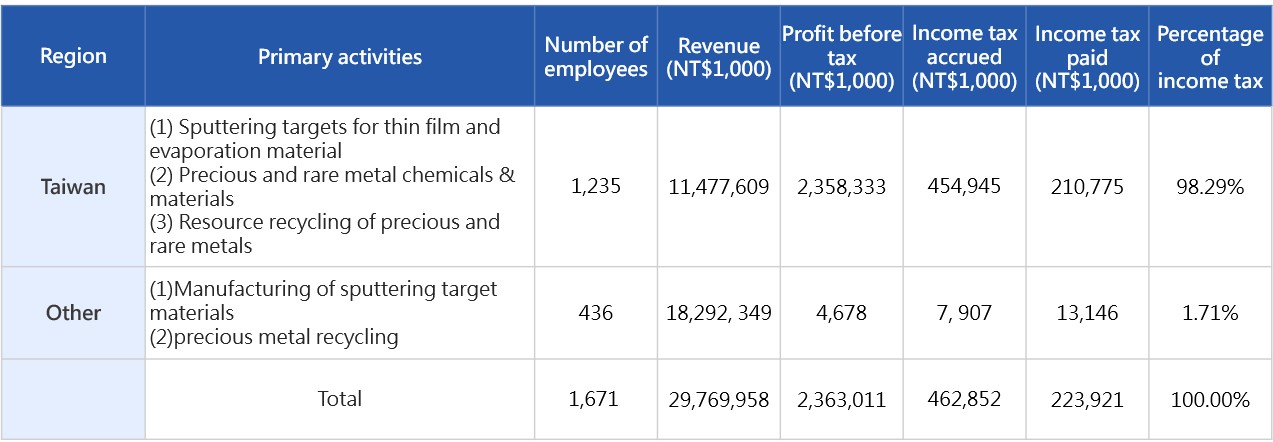Select the Revenue (NT$1,000) header
The width and height of the screenshot is (1273, 442).
click(718, 58)
